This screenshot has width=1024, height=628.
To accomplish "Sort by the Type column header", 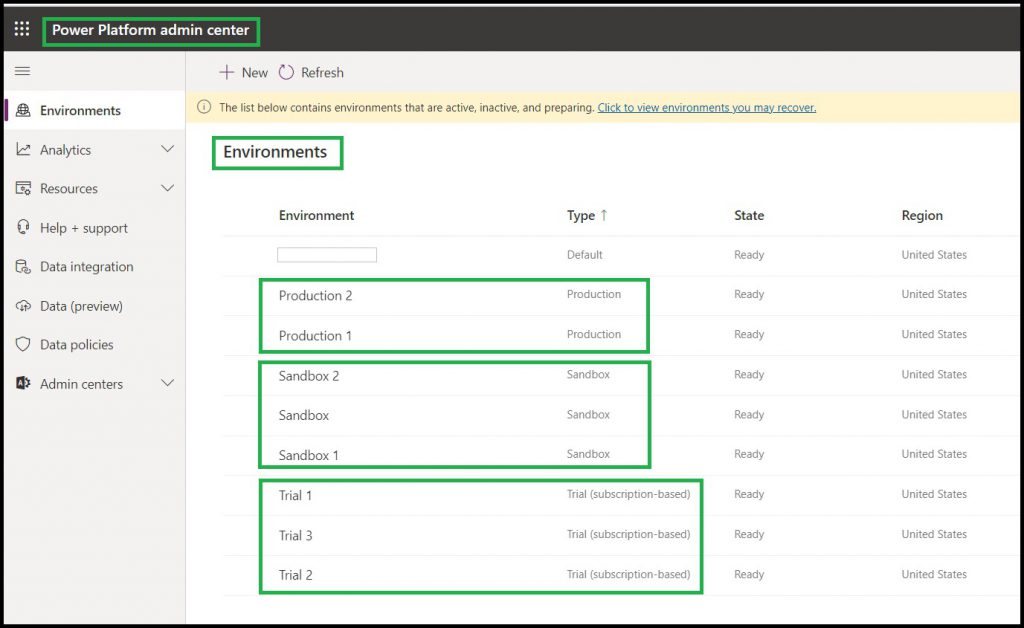I will click(581, 215).
